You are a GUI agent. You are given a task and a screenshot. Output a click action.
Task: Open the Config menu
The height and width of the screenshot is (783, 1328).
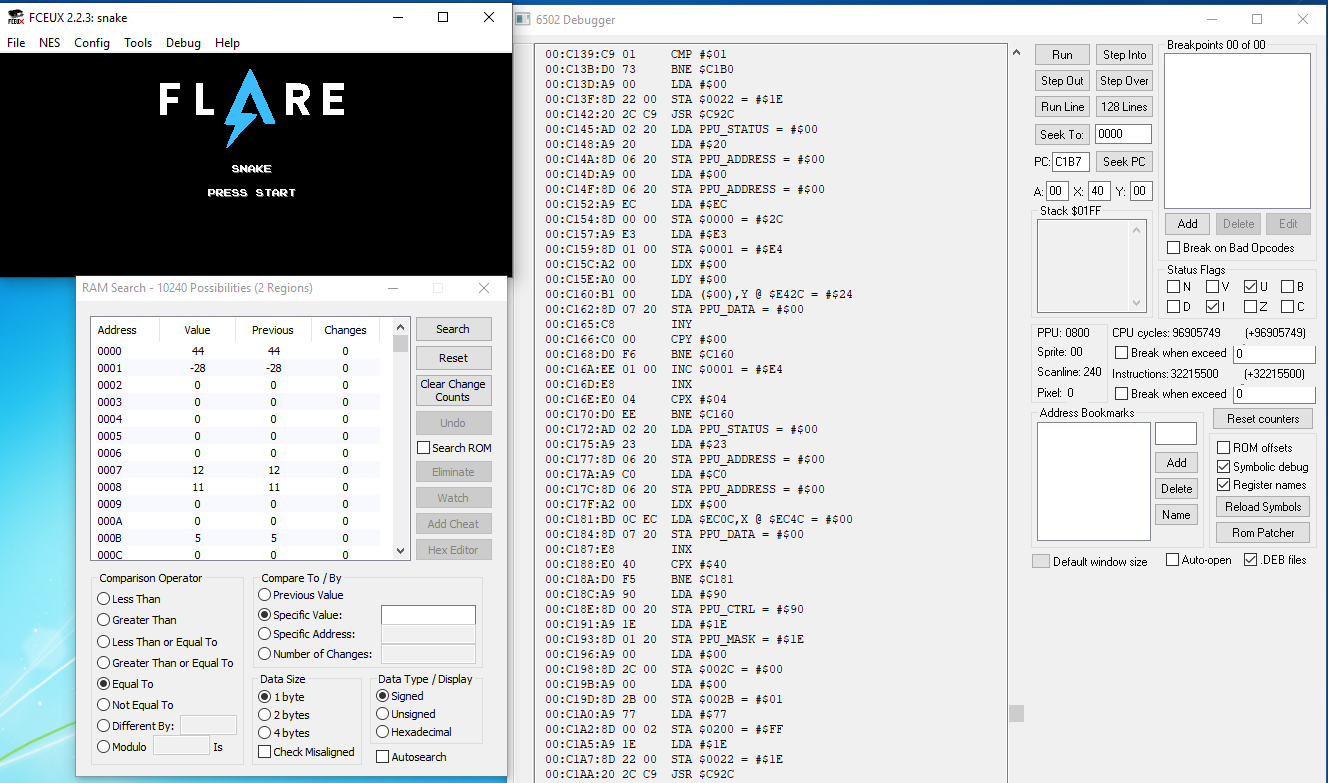pyautogui.click(x=92, y=43)
